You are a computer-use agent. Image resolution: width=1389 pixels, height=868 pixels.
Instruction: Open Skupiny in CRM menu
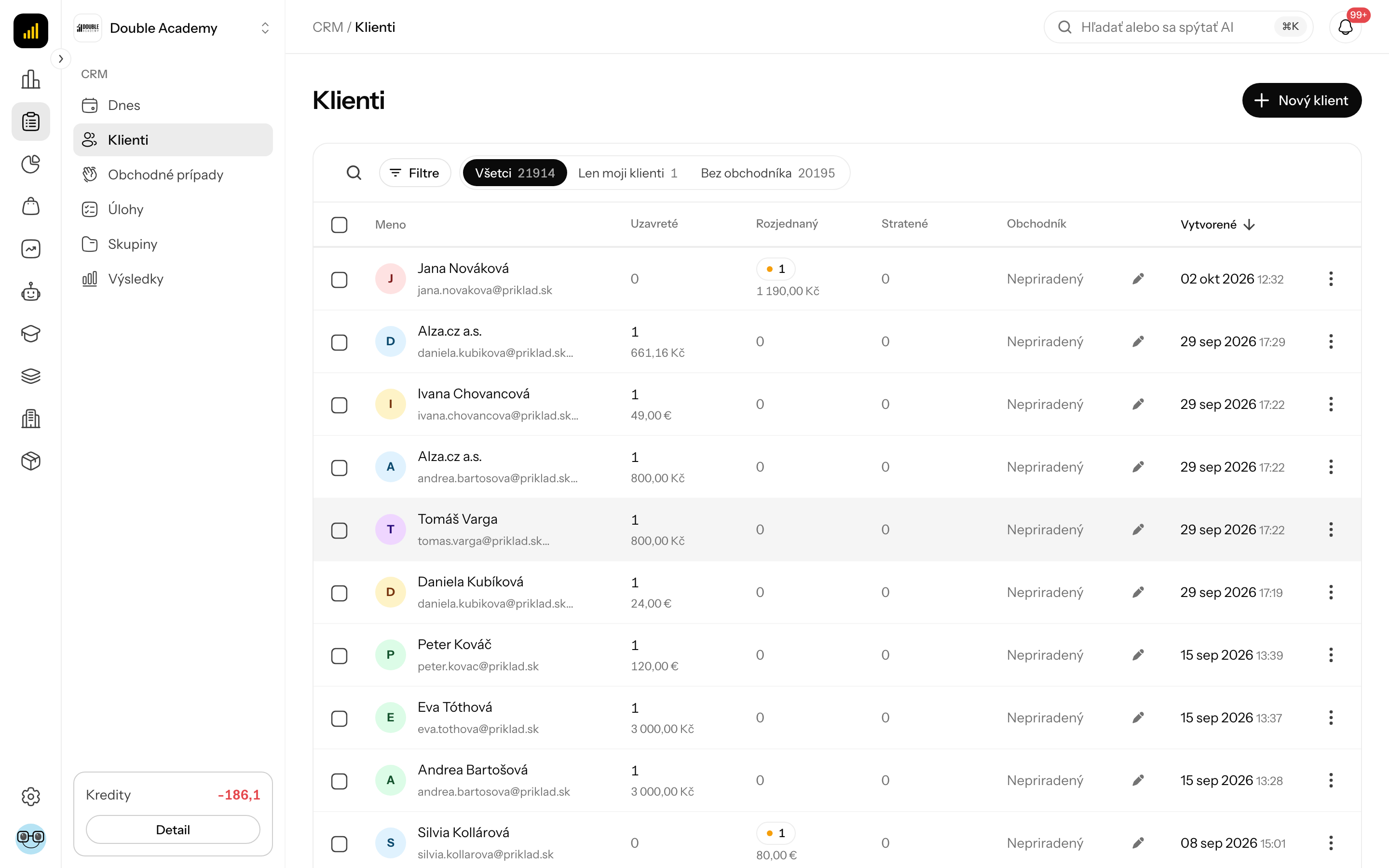pyautogui.click(x=173, y=244)
